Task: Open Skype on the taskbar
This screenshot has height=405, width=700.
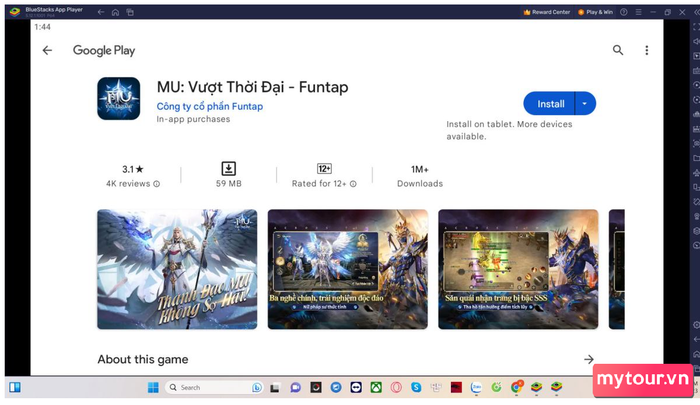Action: pos(416,387)
